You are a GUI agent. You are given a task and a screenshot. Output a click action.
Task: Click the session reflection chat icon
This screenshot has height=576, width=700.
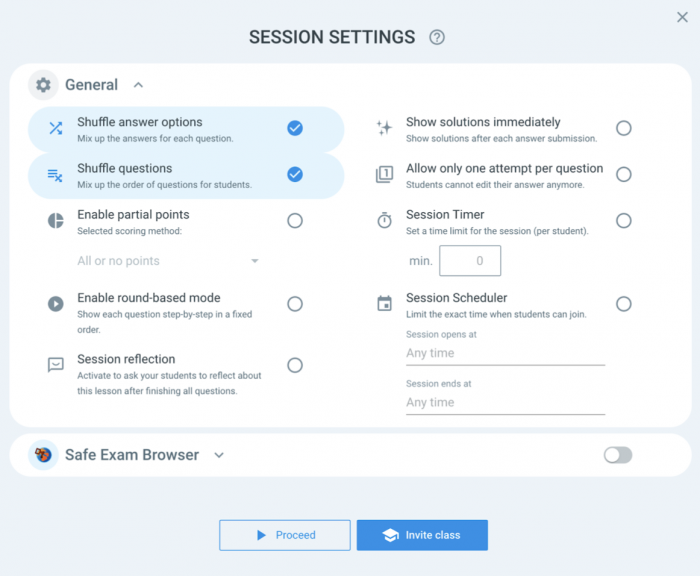coord(56,365)
